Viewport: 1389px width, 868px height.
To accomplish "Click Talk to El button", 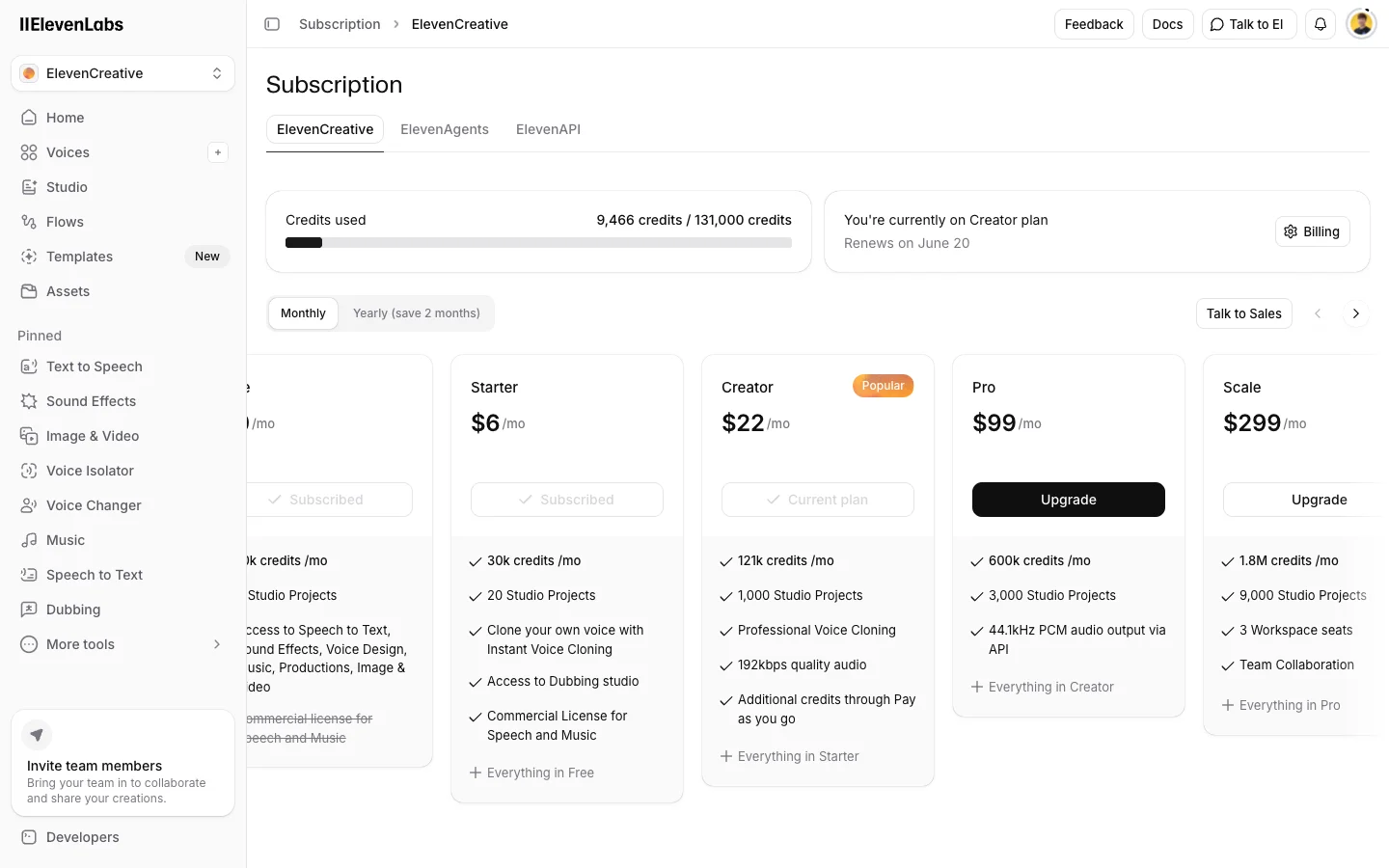I will [1249, 24].
